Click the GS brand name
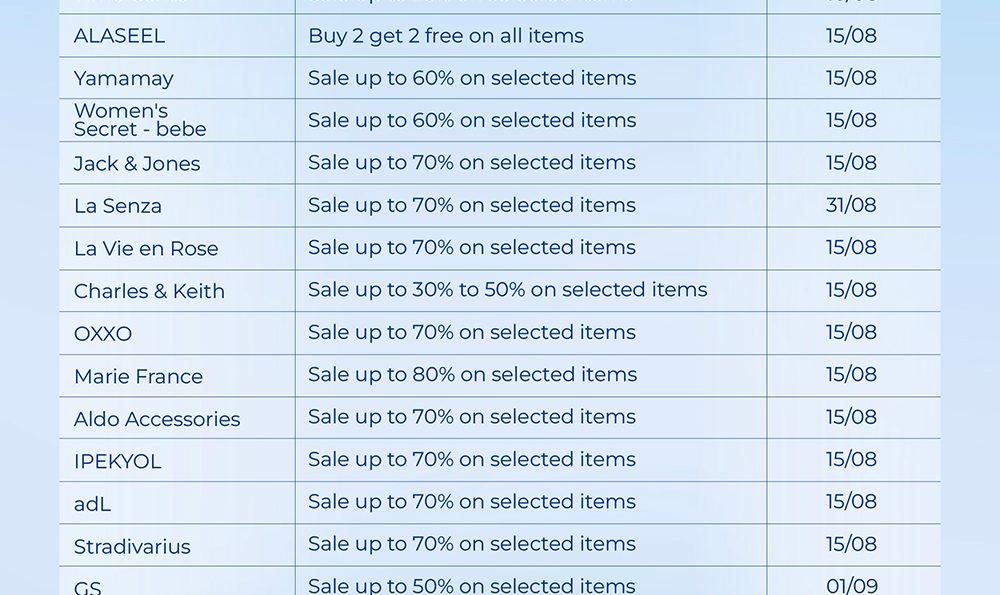Screen dimensions: 1000x595 88,587
